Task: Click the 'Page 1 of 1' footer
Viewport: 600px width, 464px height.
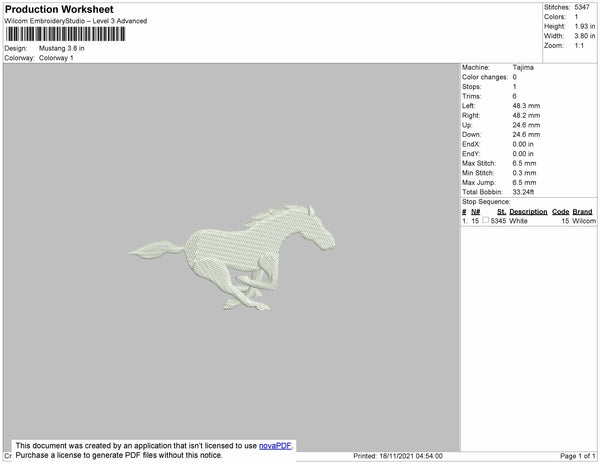Action: (x=578, y=456)
